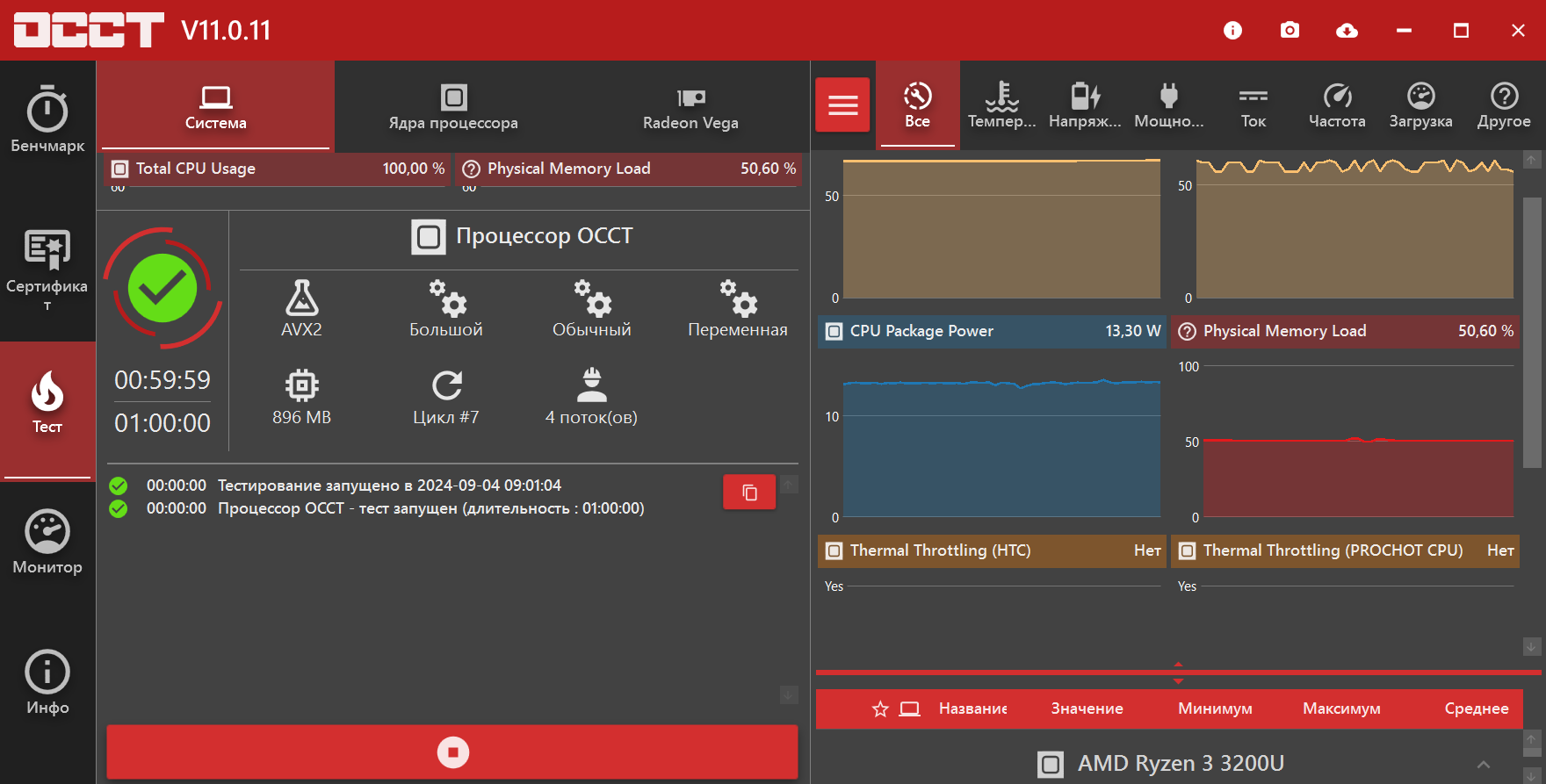Switch to the Система tab
The width and height of the screenshot is (1546, 784).
pyautogui.click(x=216, y=107)
